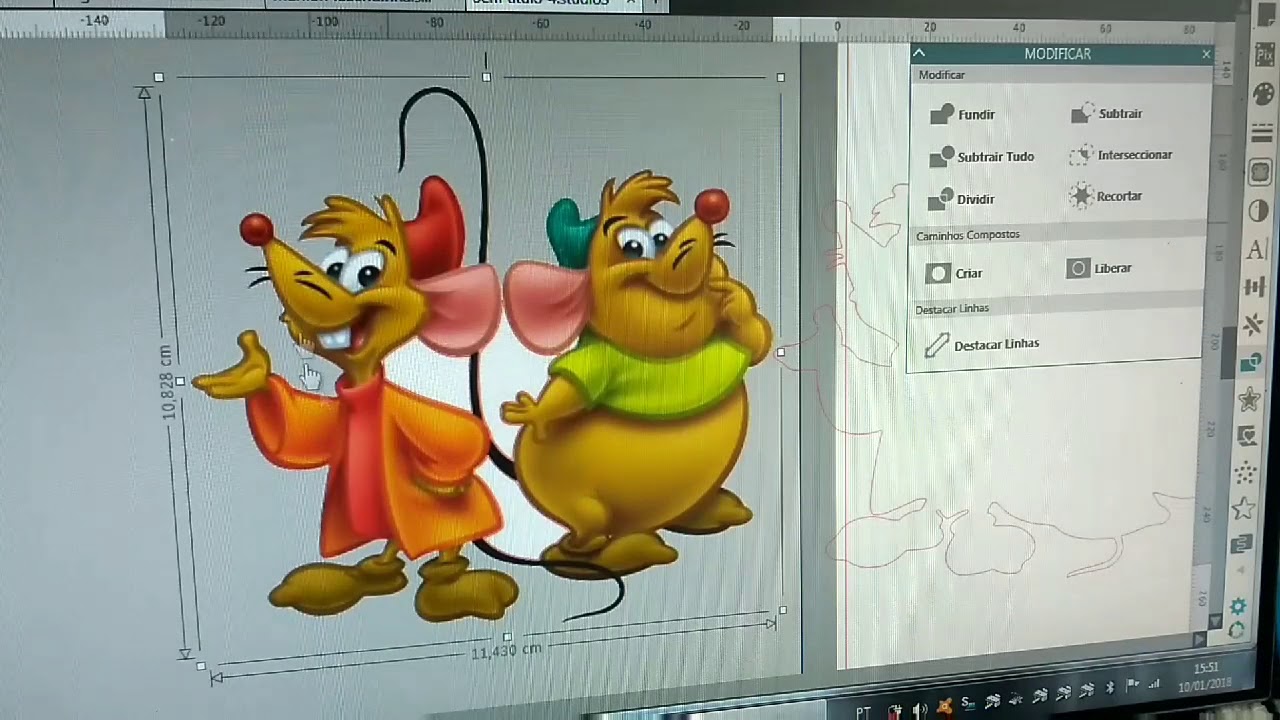The height and width of the screenshot is (720, 1280).
Task: Choose the Interseccionar option
Action: (x=1120, y=155)
